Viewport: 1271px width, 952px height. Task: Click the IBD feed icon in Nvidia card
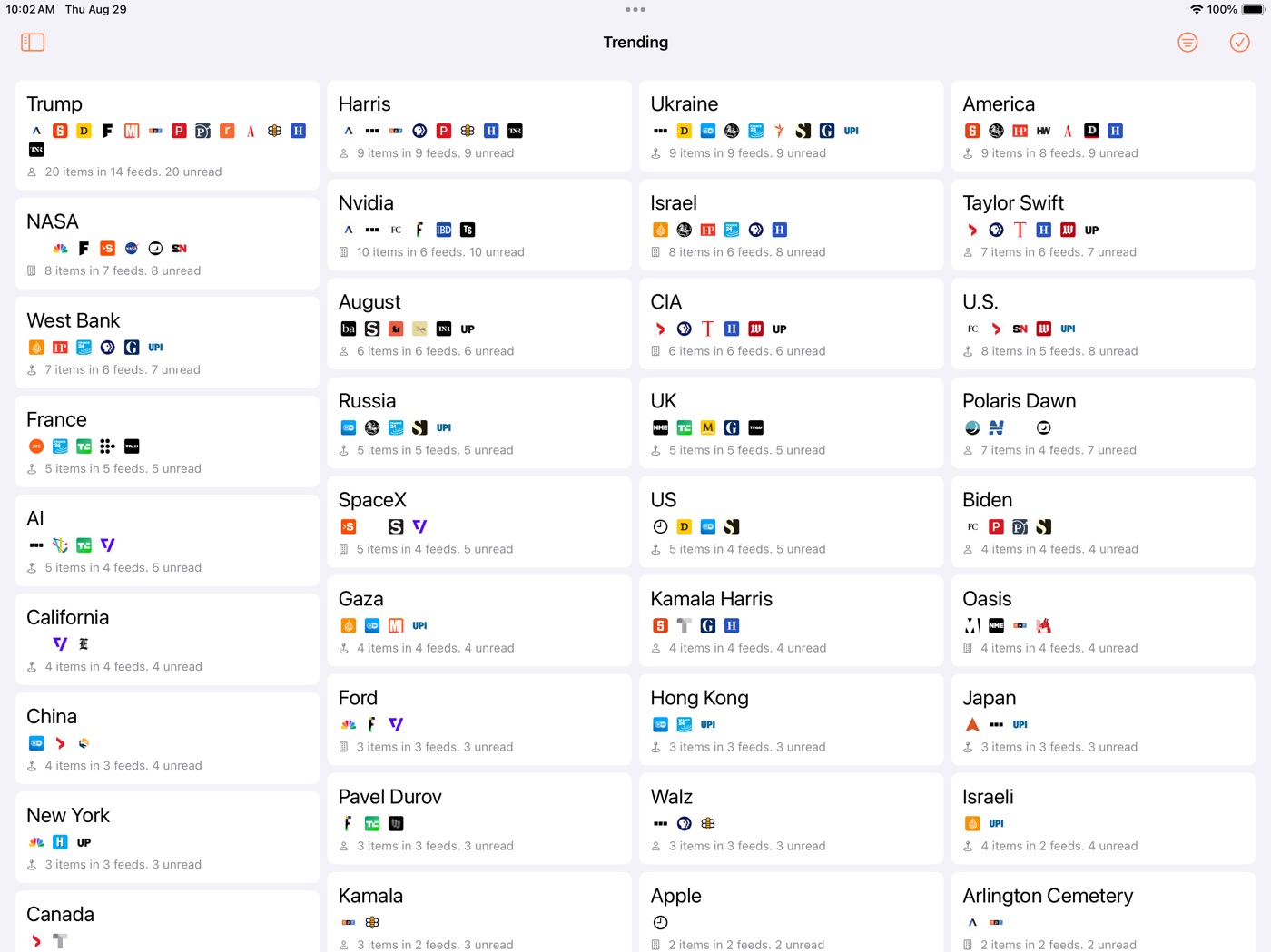tap(444, 231)
